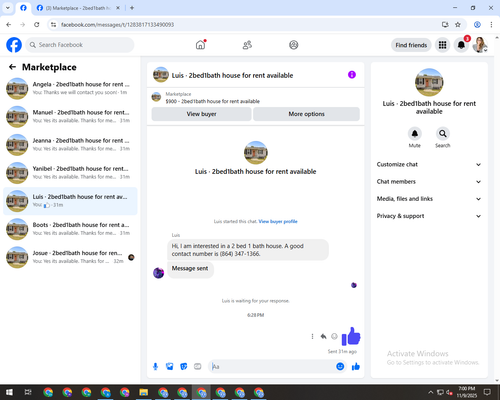The height and width of the screenshot is (400, 500).
Task: Click the "Message sent" bubble
Action: pos(190,269)
